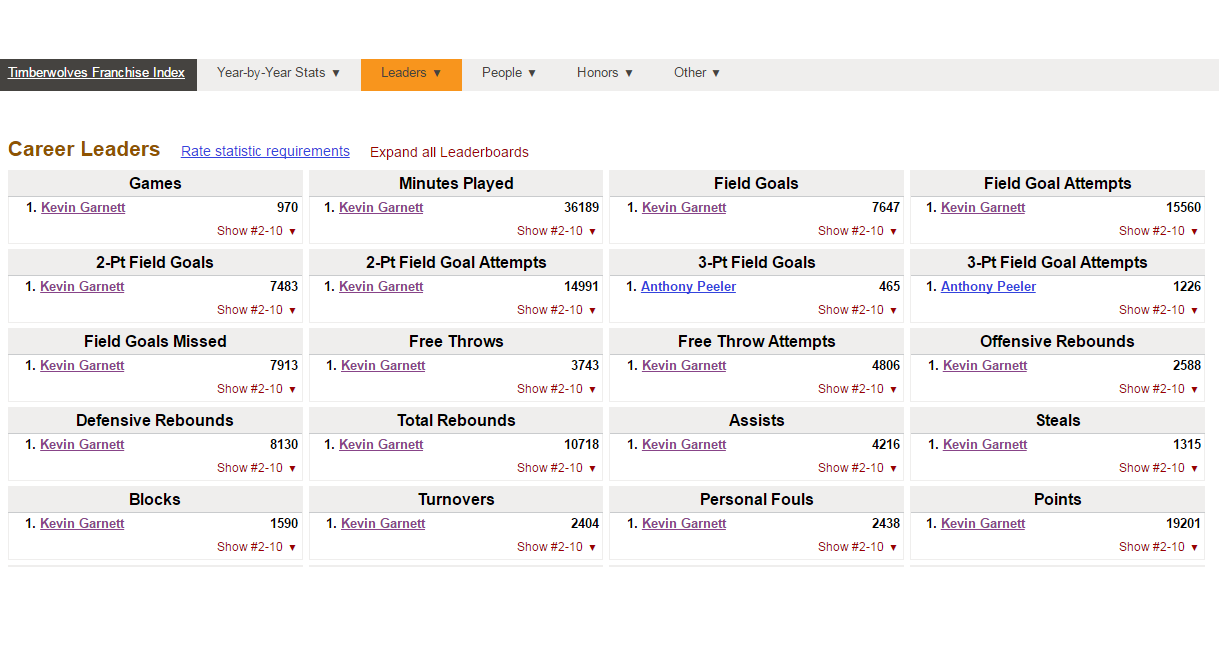Show ranks #2-10 under Games
Image resolution: width=1220 pixels, height=648 pixels.
[256, 231]
